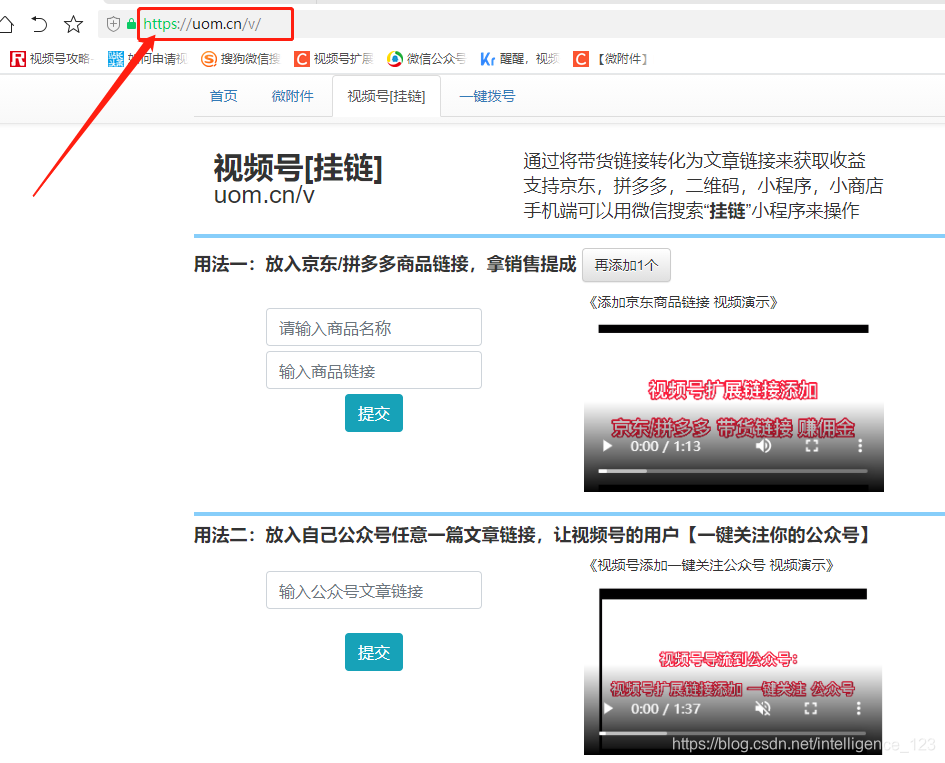Open the 如何申请视 bookmark

pyautogui.click(x=148, y=58)
